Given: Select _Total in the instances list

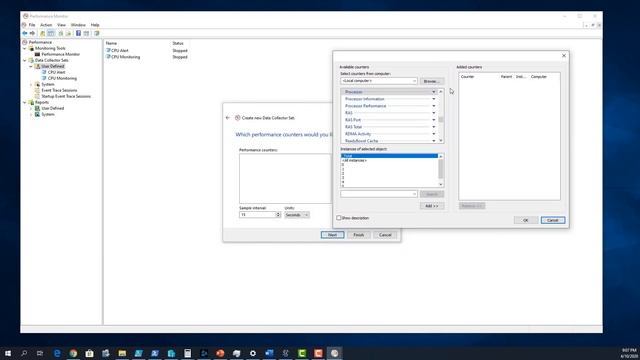Looking at the screenshot, I should 389,156.
